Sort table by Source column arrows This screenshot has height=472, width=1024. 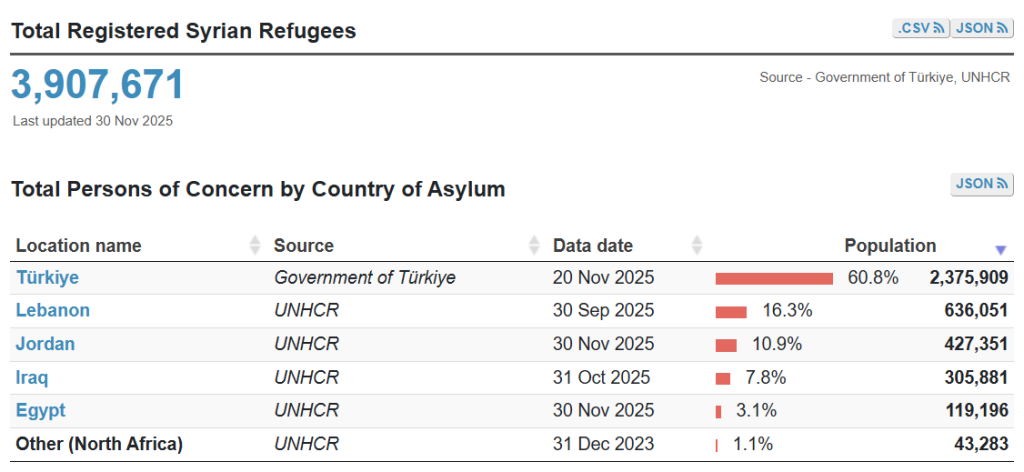pos(533,245)
